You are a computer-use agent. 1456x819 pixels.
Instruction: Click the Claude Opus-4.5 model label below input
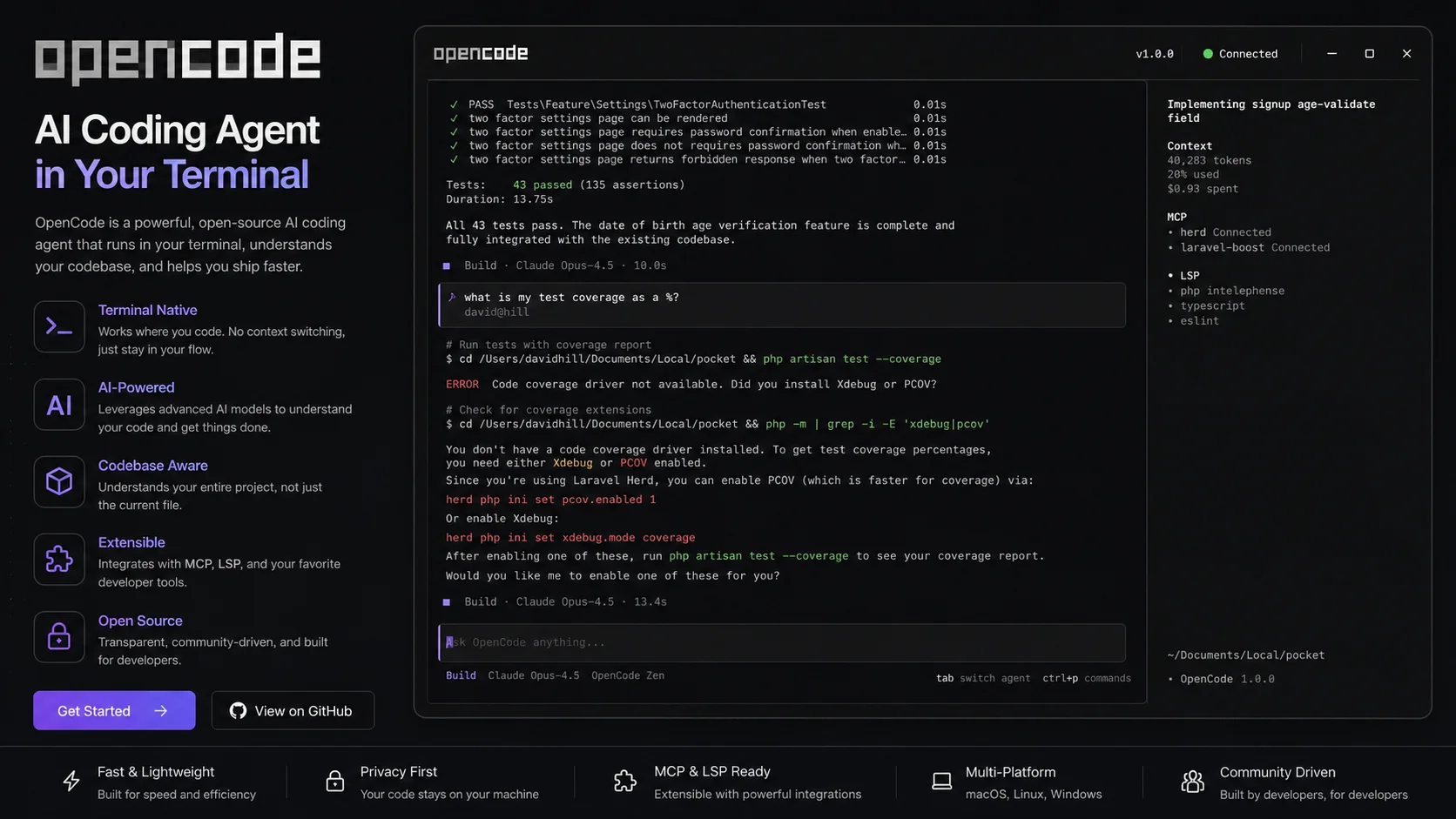533,675
